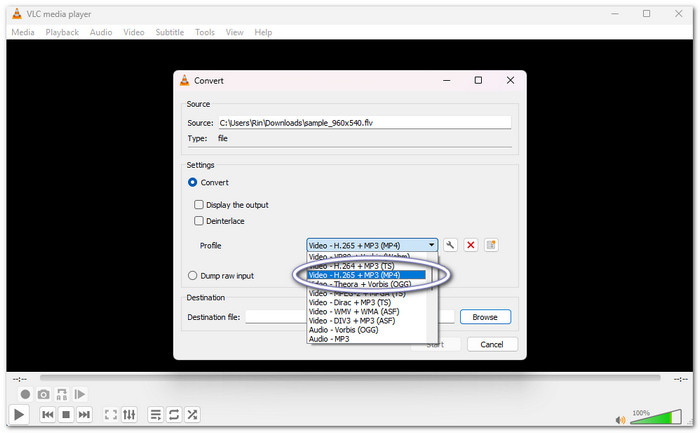Open the Playback menu
The width and height of the screenshot is (700, 433).
pos(62,32)
